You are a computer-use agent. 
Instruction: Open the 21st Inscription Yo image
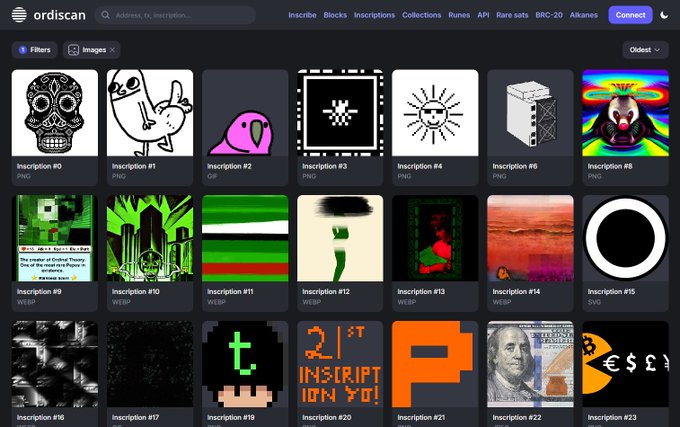(x=340, y=364)
